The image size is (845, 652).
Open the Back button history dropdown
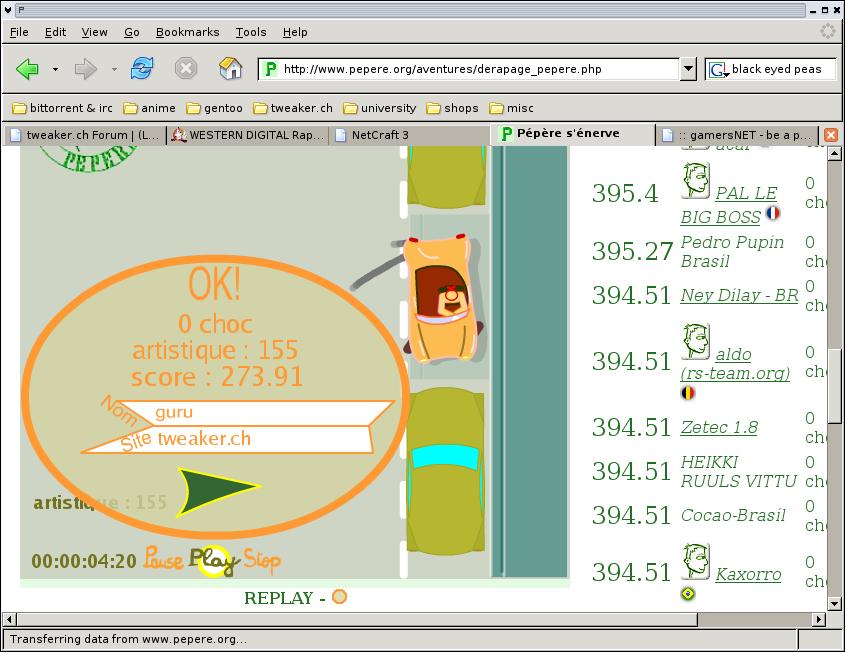[55, 70]
